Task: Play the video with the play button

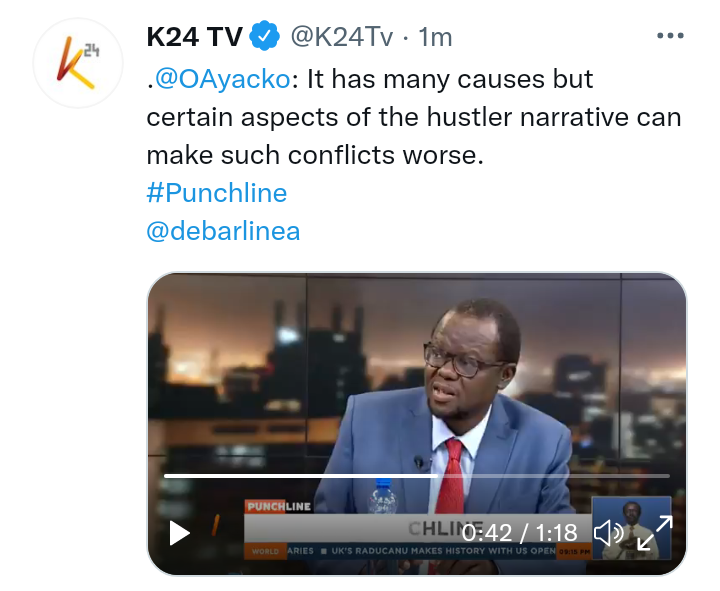Action: tap(180, 533)
